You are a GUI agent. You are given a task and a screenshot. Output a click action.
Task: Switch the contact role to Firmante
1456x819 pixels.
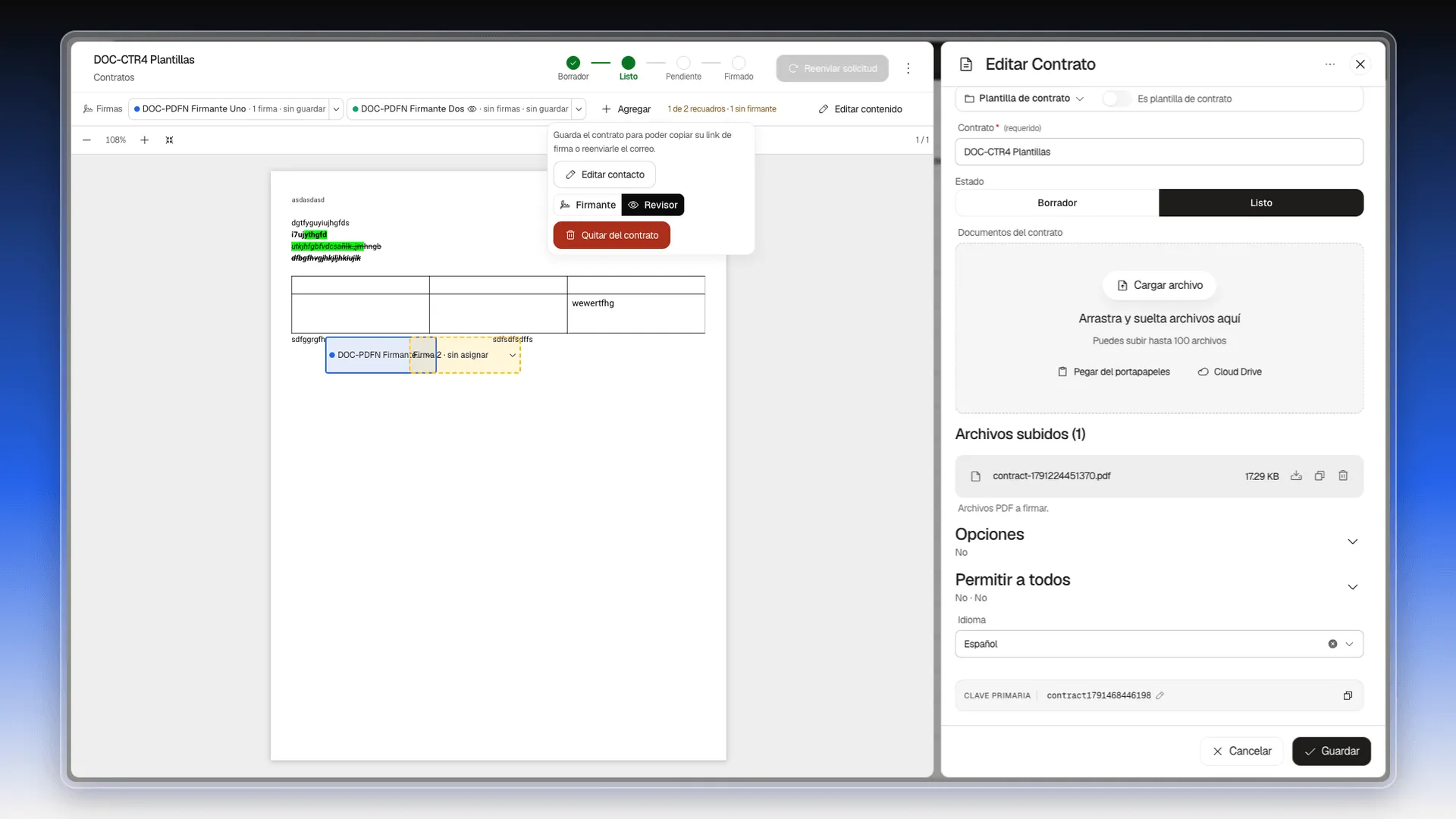pos(588,205)
